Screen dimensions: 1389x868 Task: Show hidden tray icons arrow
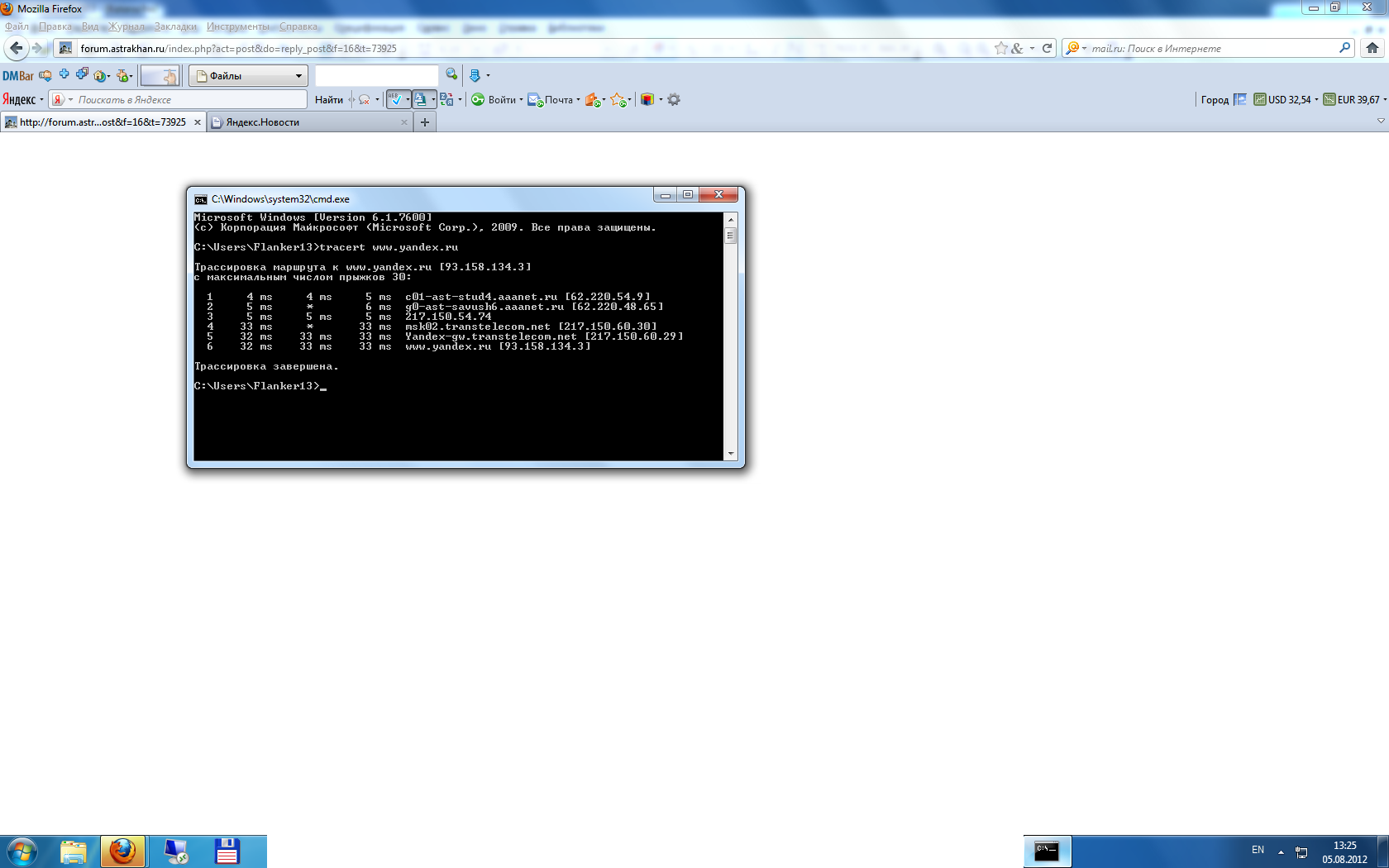click(x=1281, y=851)
